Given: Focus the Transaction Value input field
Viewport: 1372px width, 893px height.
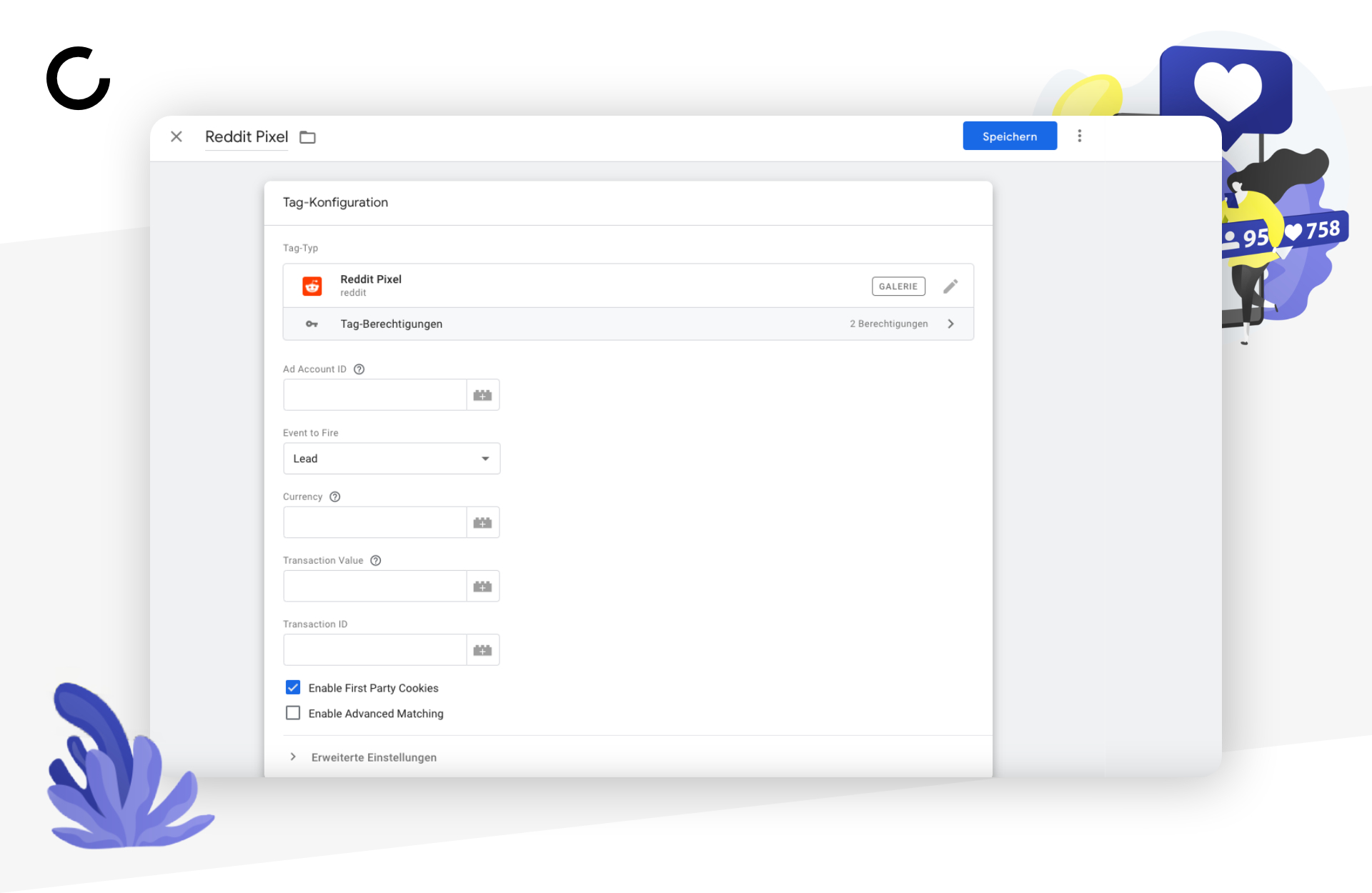Looking at the screenshot, I should click(x=375, y=587).
